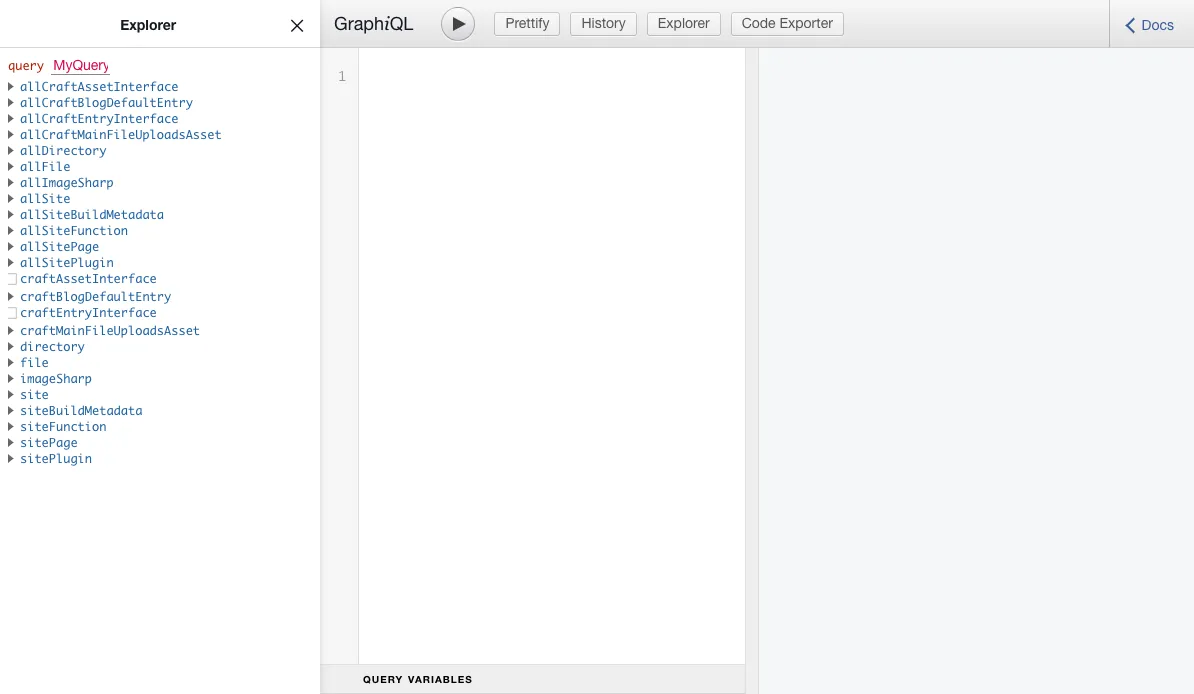Edit the MyQuery name field
The width and height of the screenshot is (1194, 694).
pyautogui.click(x=81, y=66)
